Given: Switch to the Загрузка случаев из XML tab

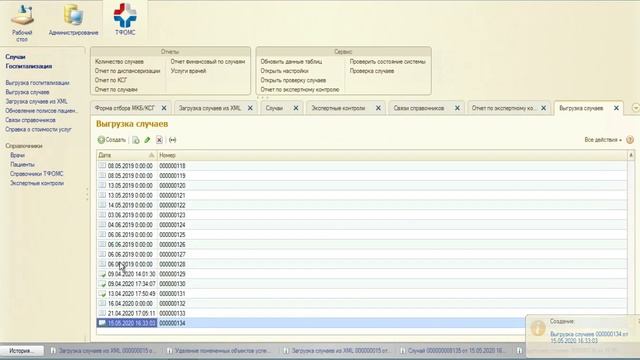Looking at the screenshot, I should [210, 108].
